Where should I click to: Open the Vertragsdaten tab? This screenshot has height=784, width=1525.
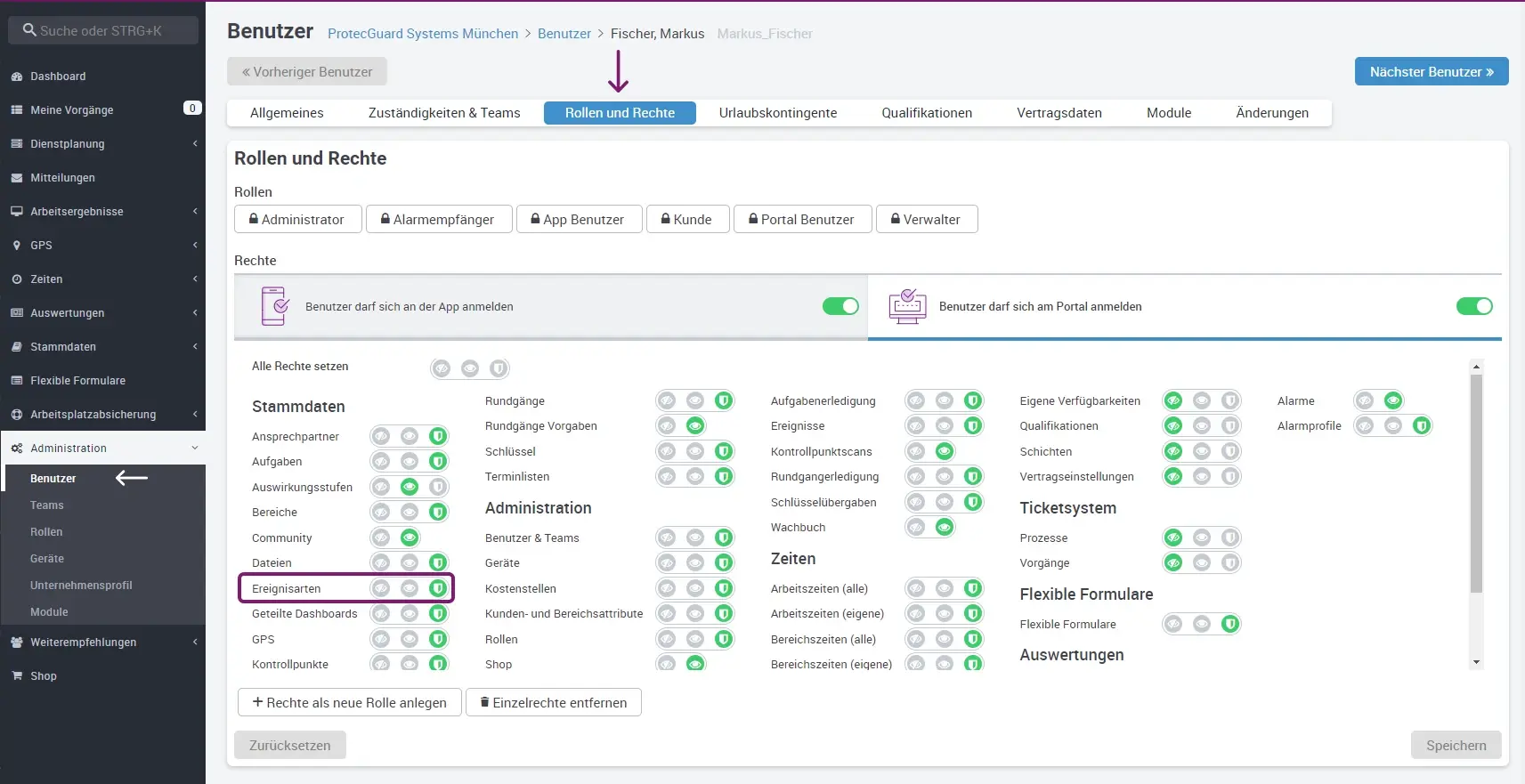[1059, 113]
